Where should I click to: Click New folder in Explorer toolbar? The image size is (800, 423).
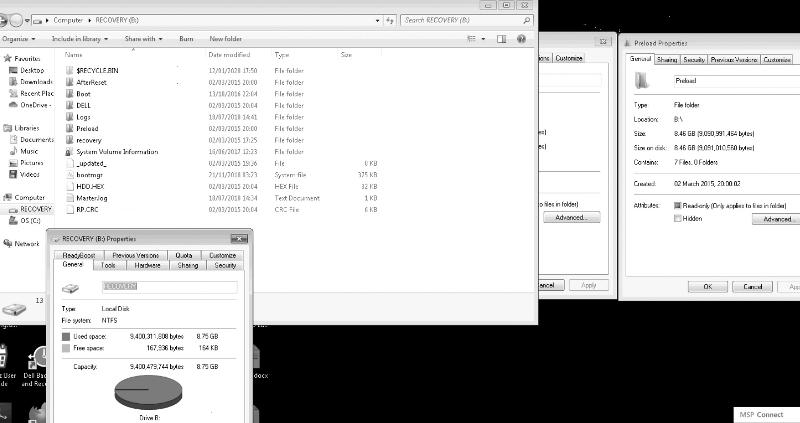click(226, 39)
